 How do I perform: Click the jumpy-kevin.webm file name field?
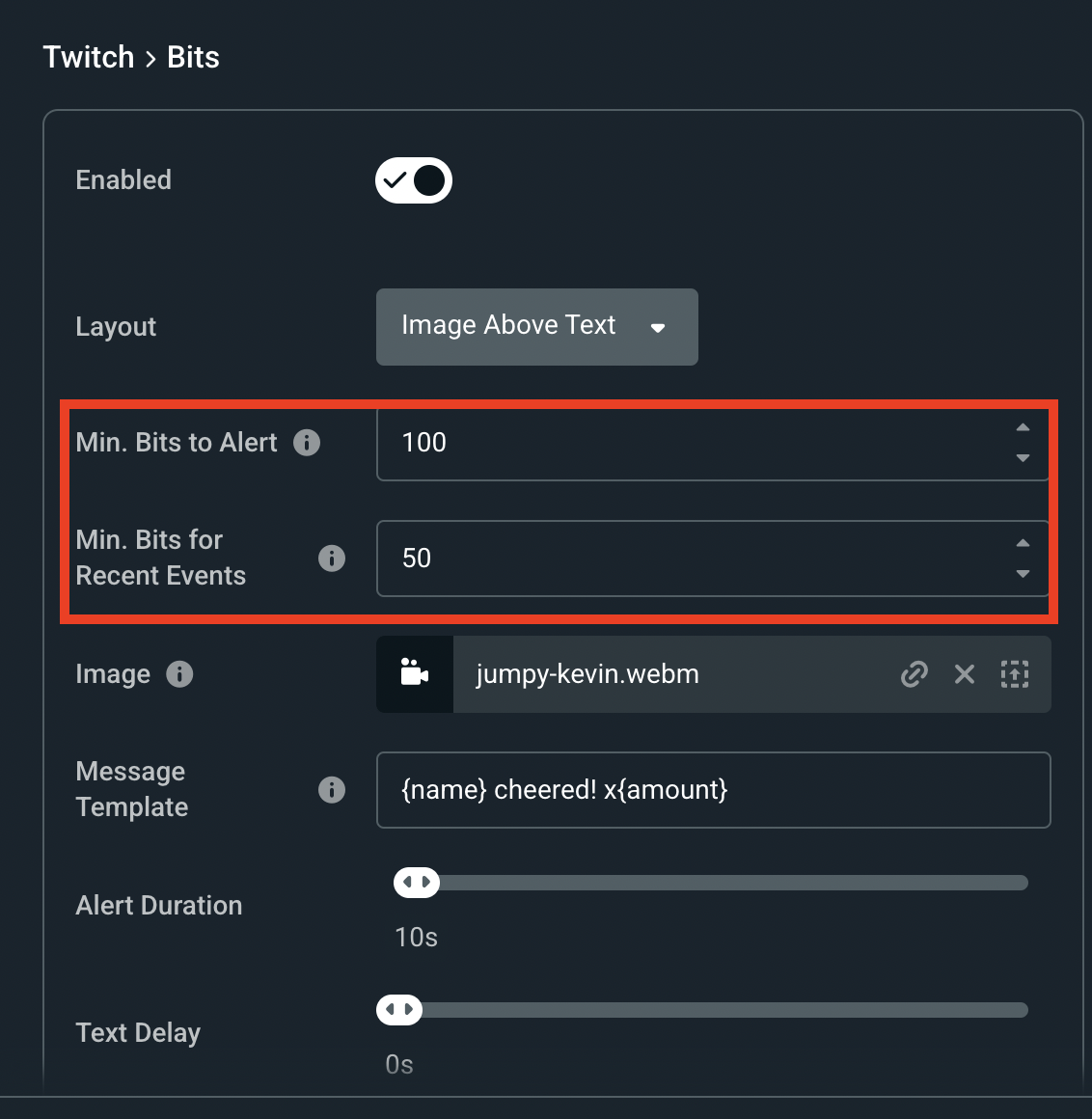click(x=666, y=674)
